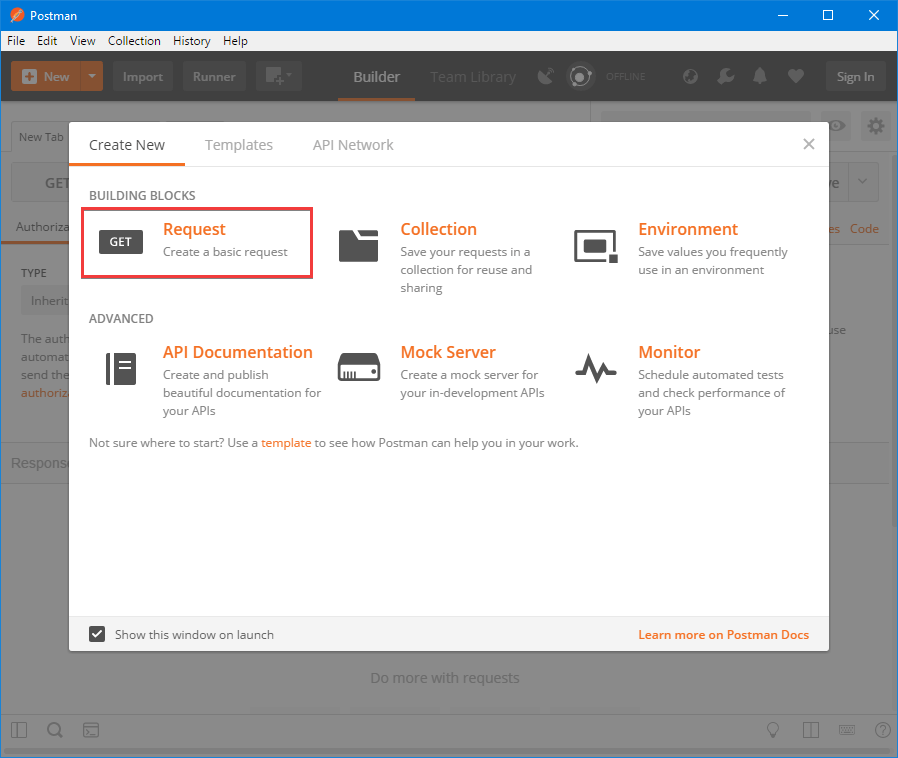Expand the Save button dropdown arrow
This screenshot has height=758, width=898.
(x=862, y=181)
